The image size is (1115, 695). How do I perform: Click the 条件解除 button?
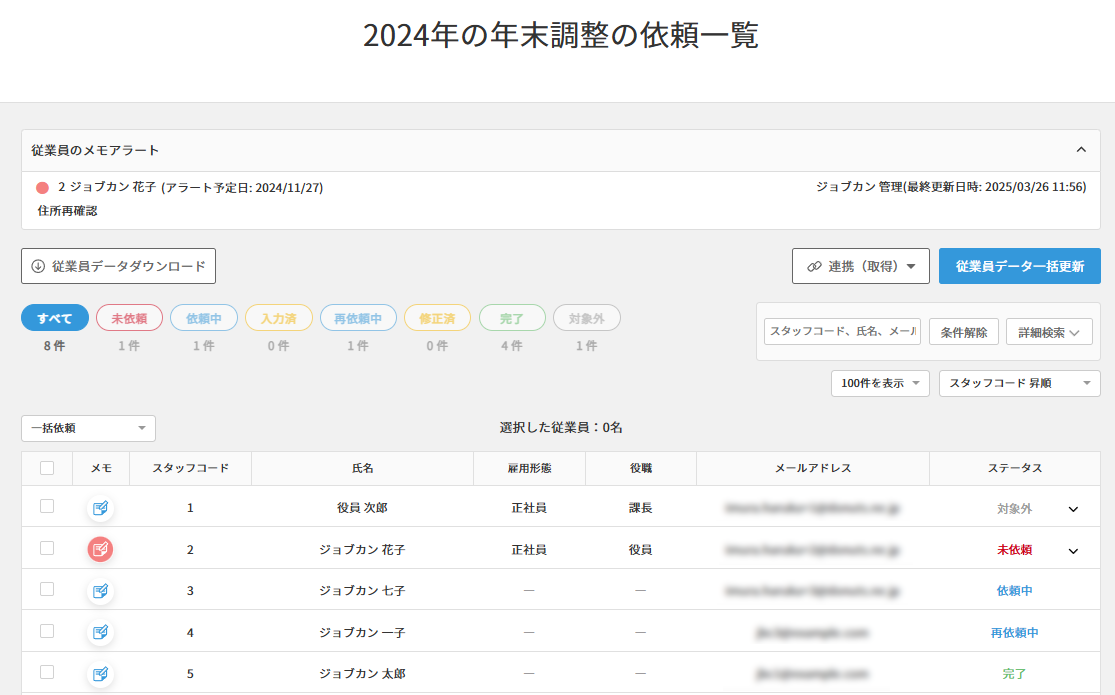click(964, 332)
